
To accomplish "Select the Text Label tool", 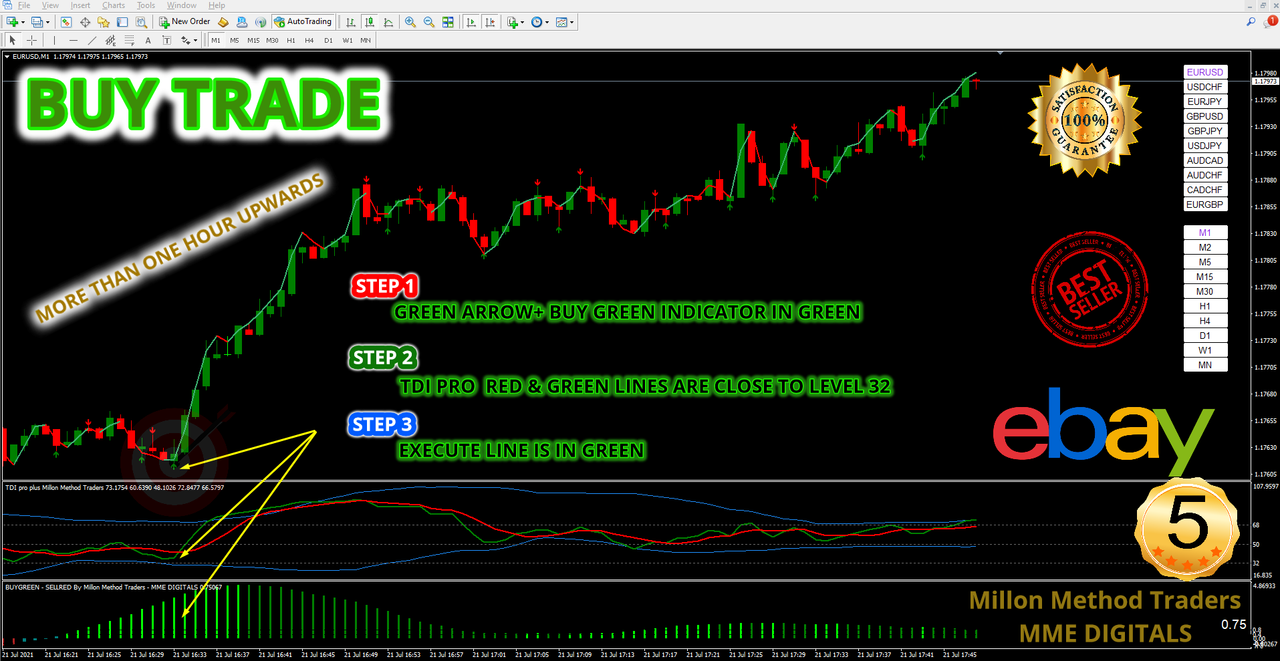I will click(x=166, y=40).
